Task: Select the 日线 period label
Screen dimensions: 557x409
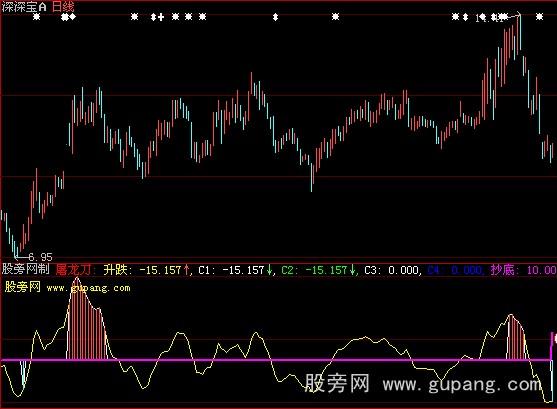Action: click(x=63, y=7)
